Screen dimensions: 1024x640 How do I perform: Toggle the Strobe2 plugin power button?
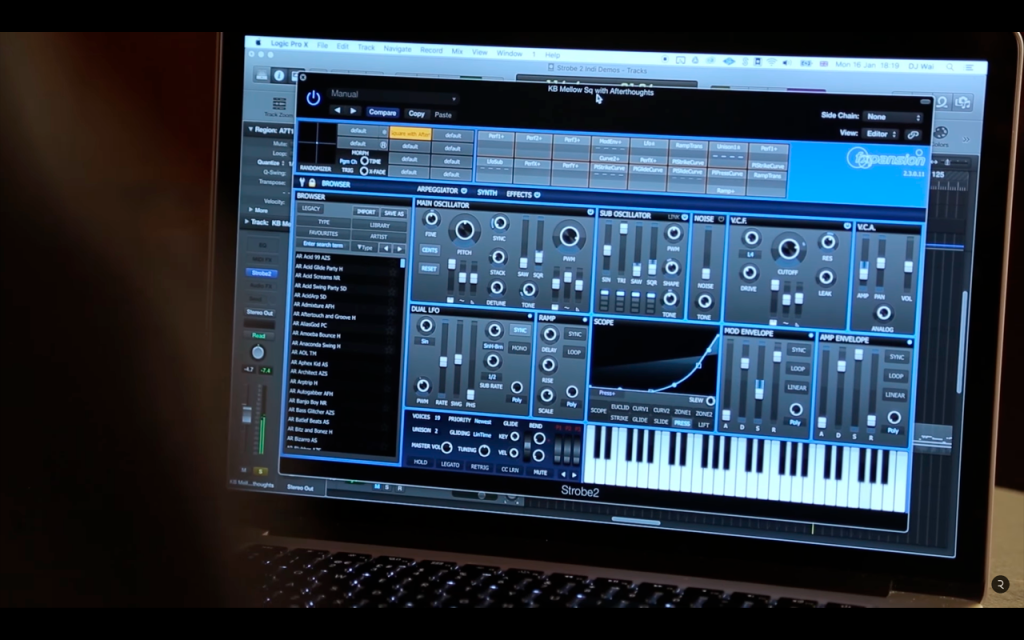click(x=313, y=98)
